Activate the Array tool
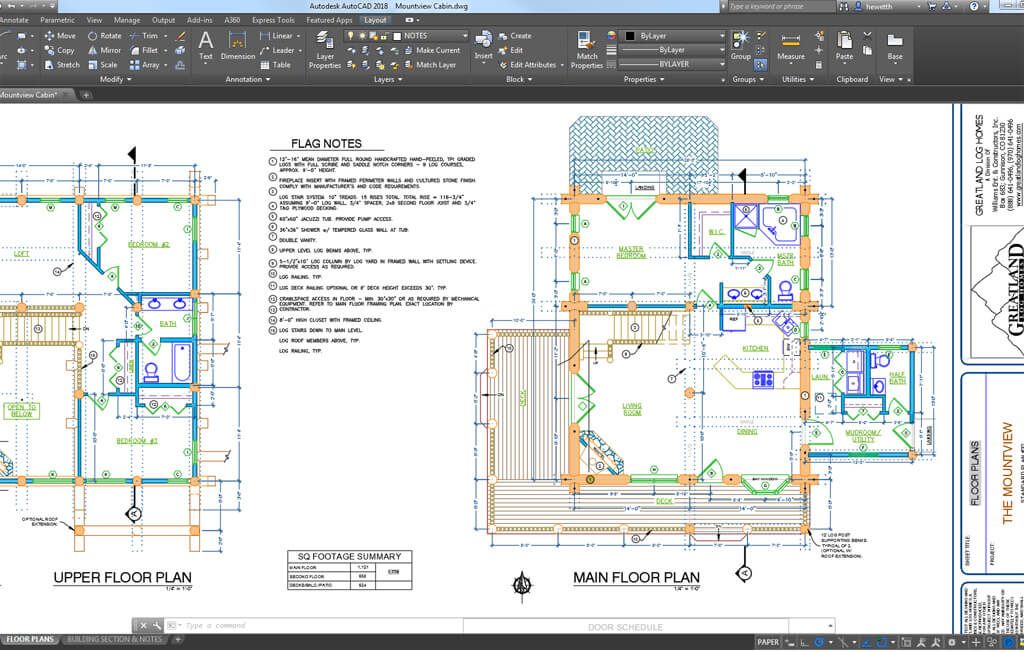This screenshot has height=652, width=1024. [144, 65]
